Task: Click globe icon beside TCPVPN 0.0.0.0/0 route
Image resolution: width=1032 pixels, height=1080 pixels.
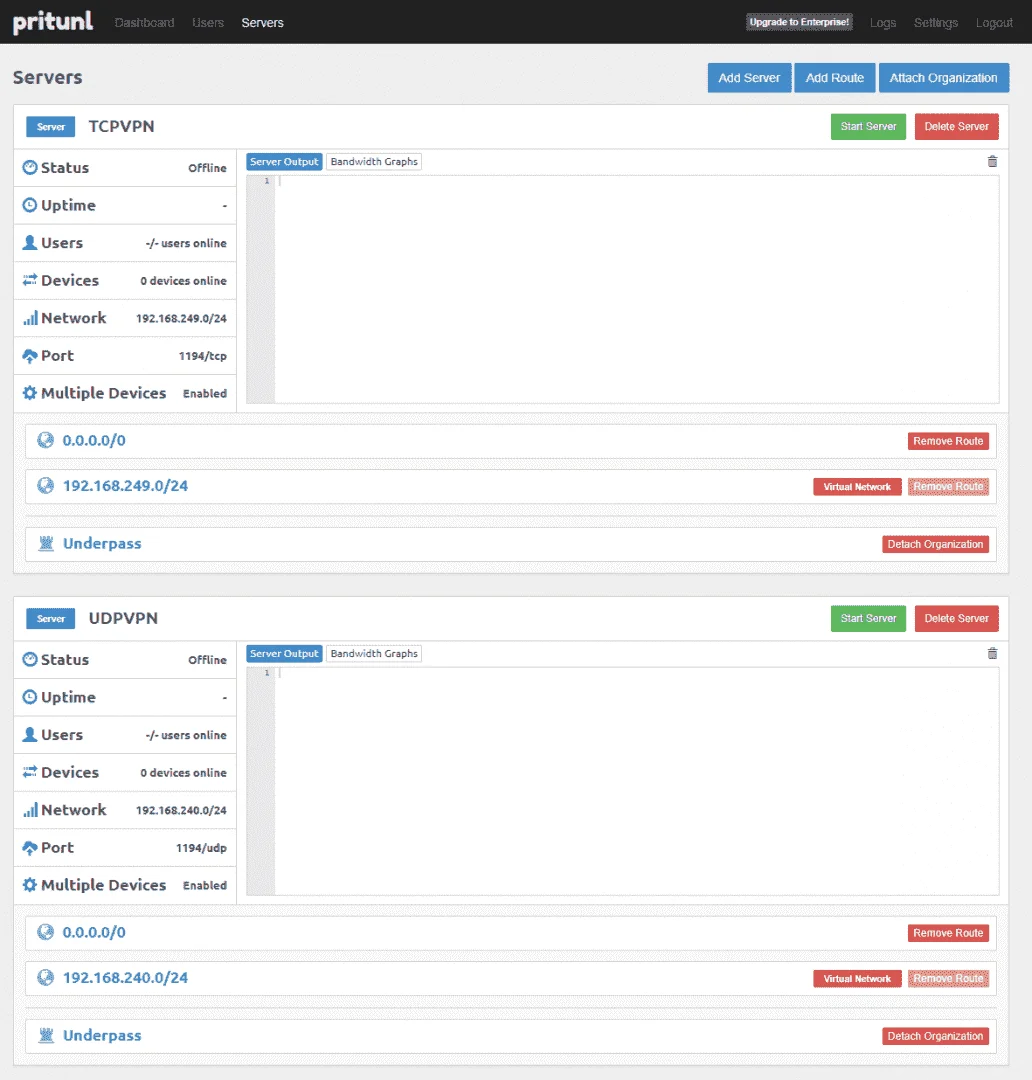Action: click(45, 440)
